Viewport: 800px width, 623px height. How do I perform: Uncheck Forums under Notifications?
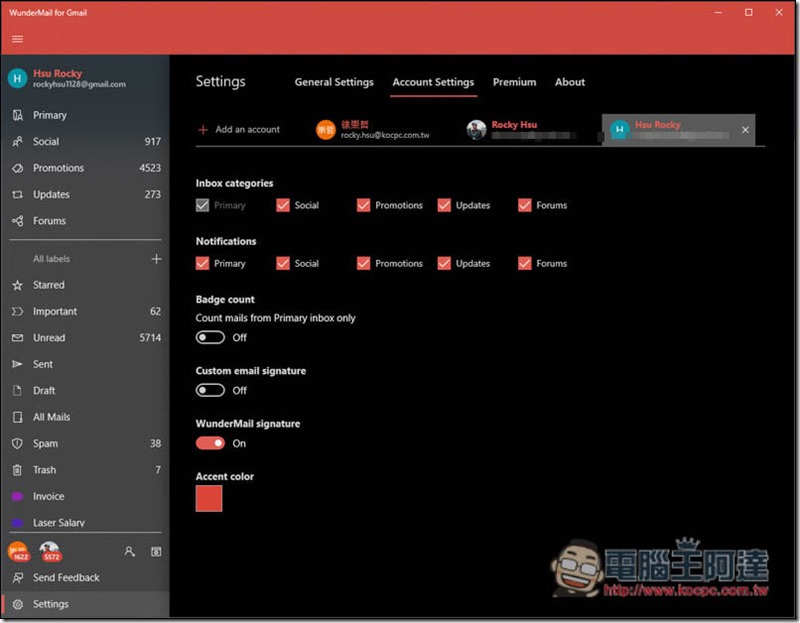click(525, 263)
